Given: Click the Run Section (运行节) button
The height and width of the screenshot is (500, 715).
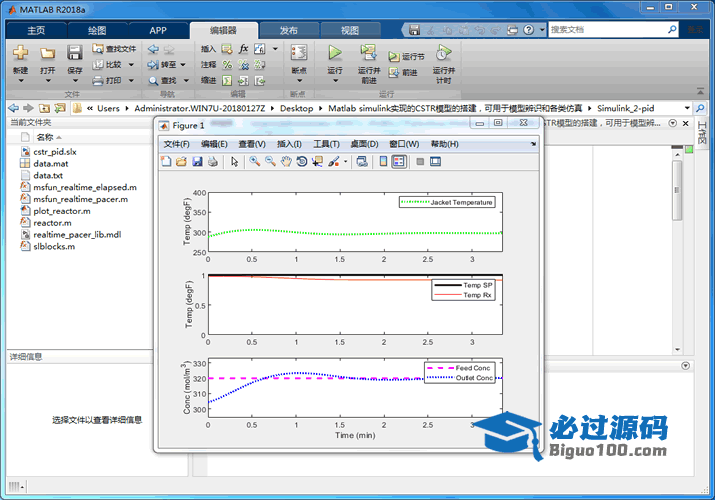Looking at the screenshot, I should (x=406, y=57).
